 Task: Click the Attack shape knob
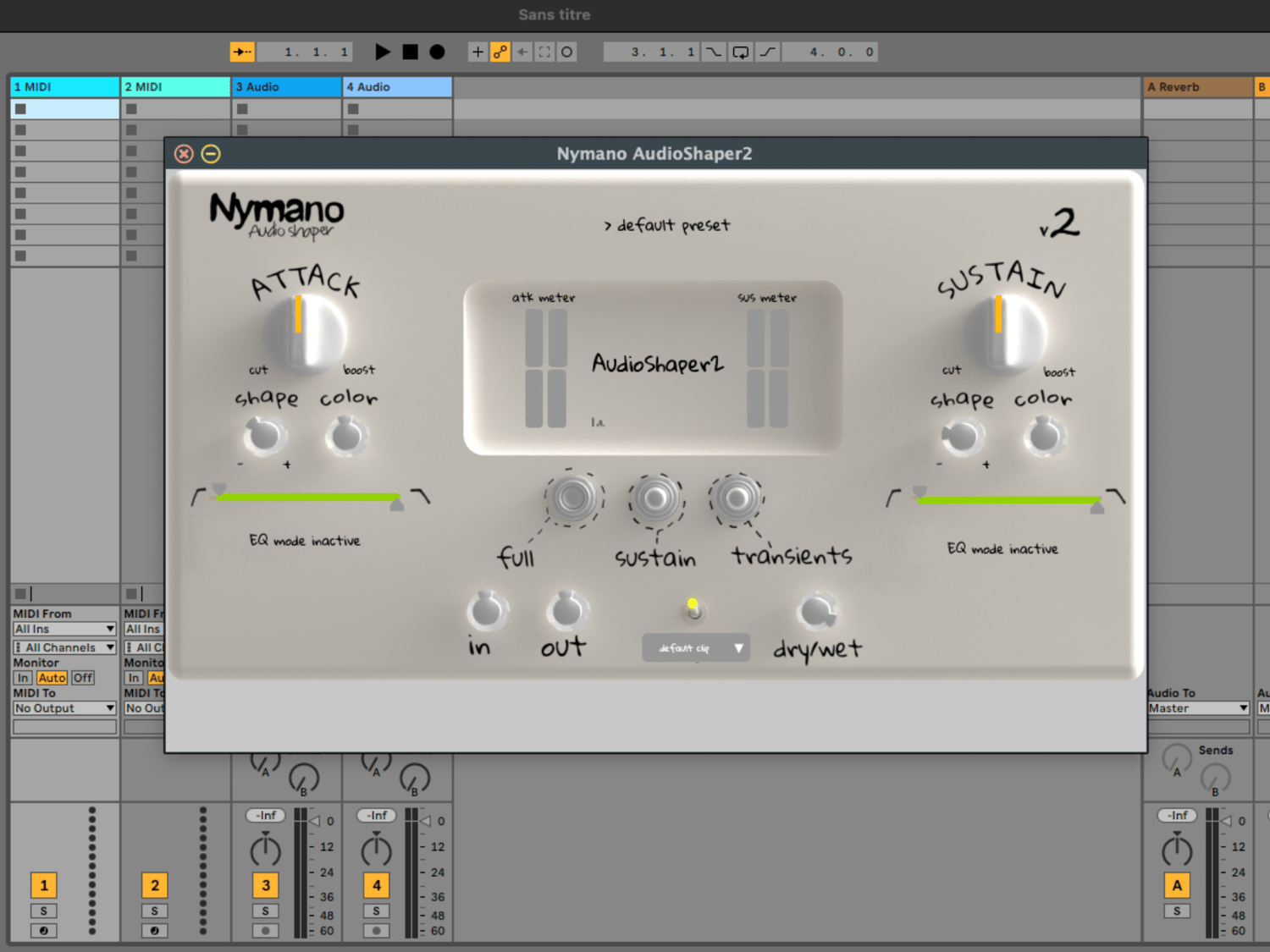tap(264, 436)
